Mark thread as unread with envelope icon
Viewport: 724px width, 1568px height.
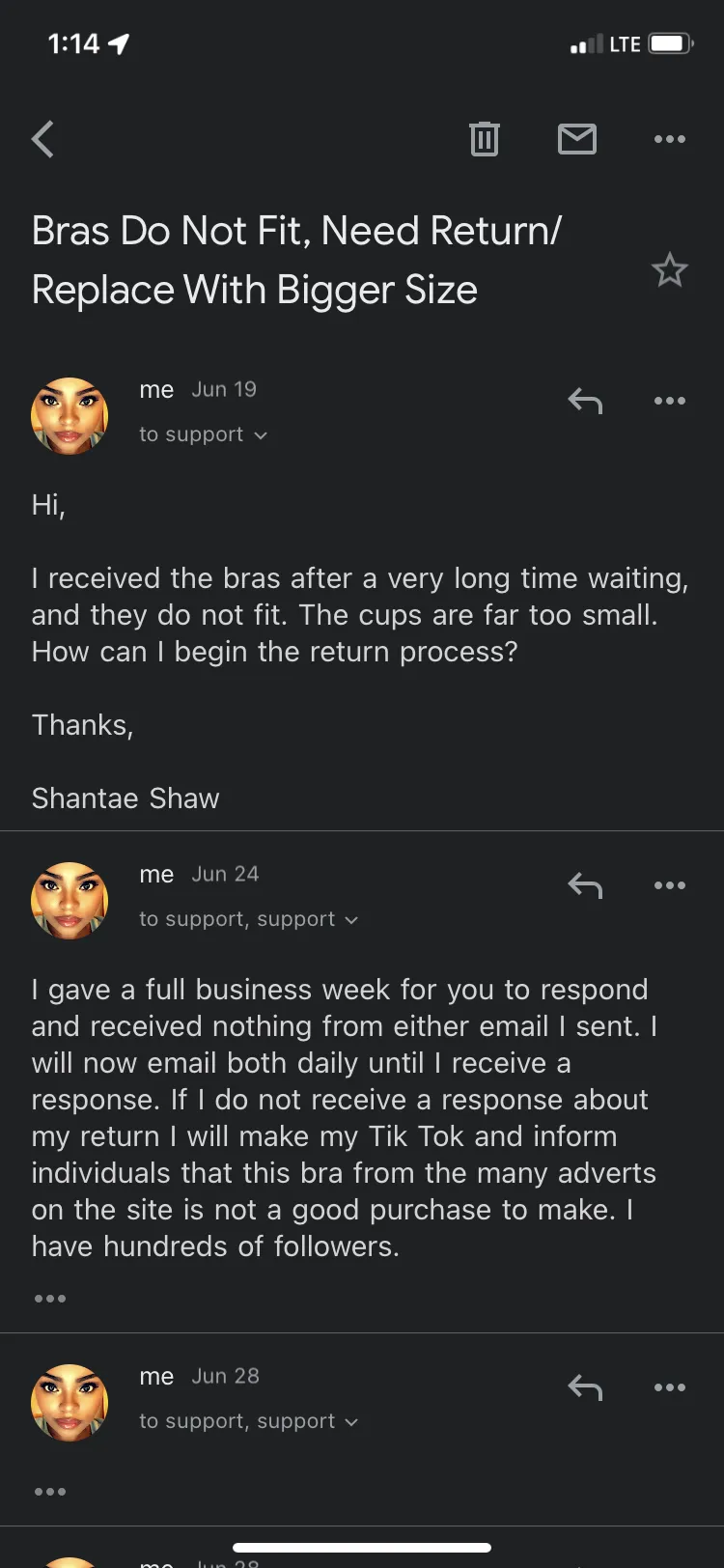pos(577,139)
